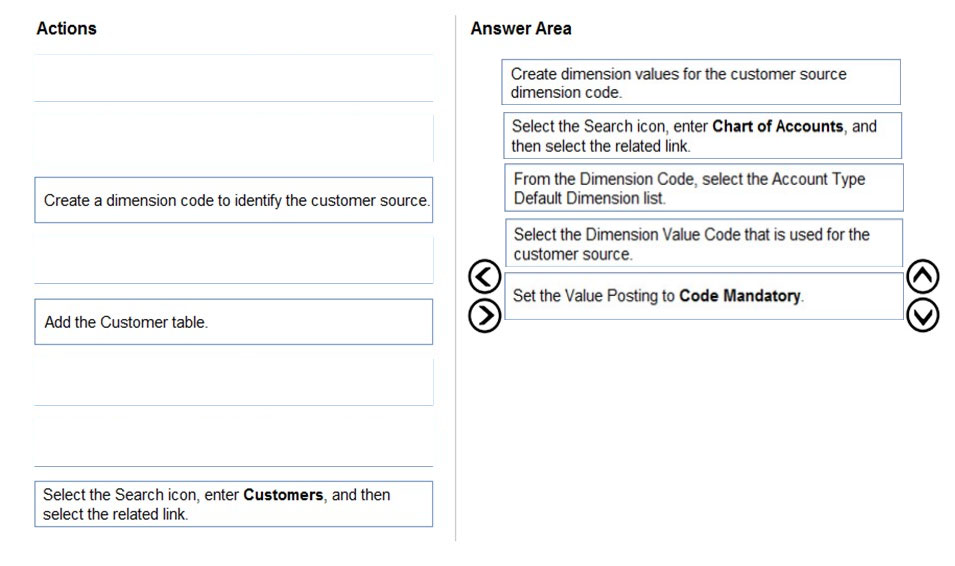The image size is (955, 566).
Task: Select 'Set the Value Posting to Code Mandatory' step
Action: [x=704, y=295]
